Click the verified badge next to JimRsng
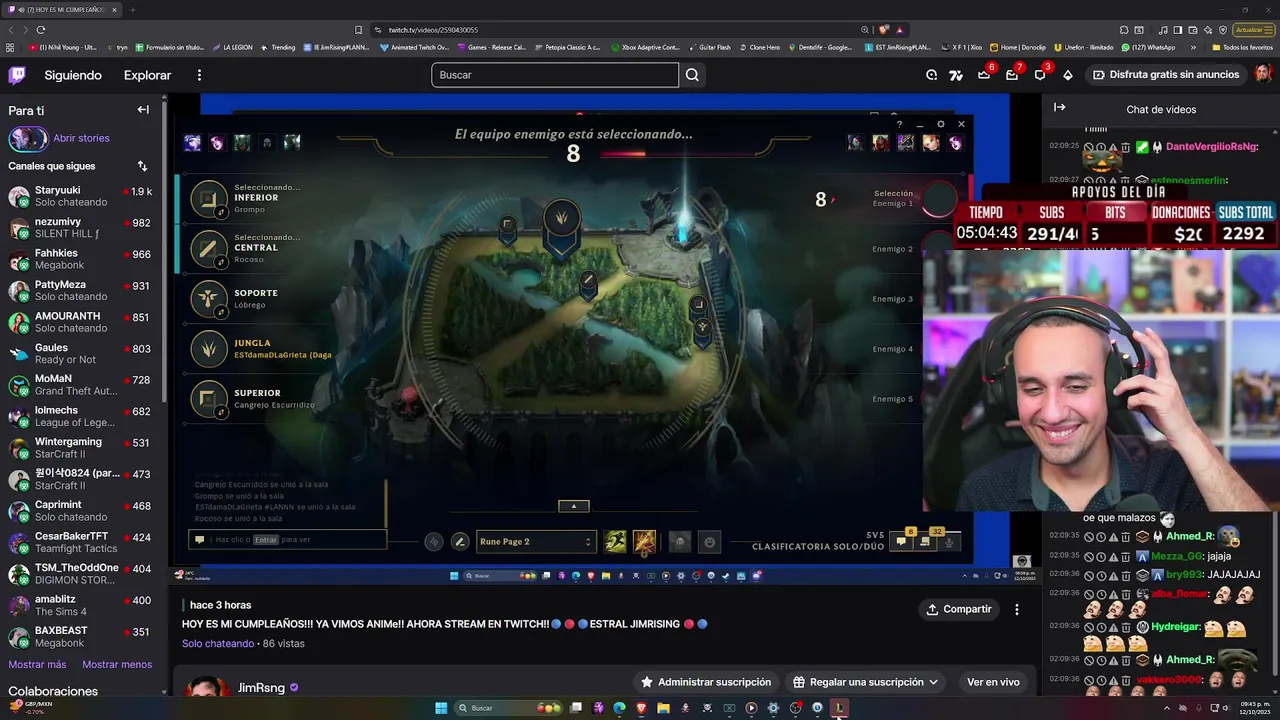Viewport: 1280px width, 720px height. click(x=293, y=688)
